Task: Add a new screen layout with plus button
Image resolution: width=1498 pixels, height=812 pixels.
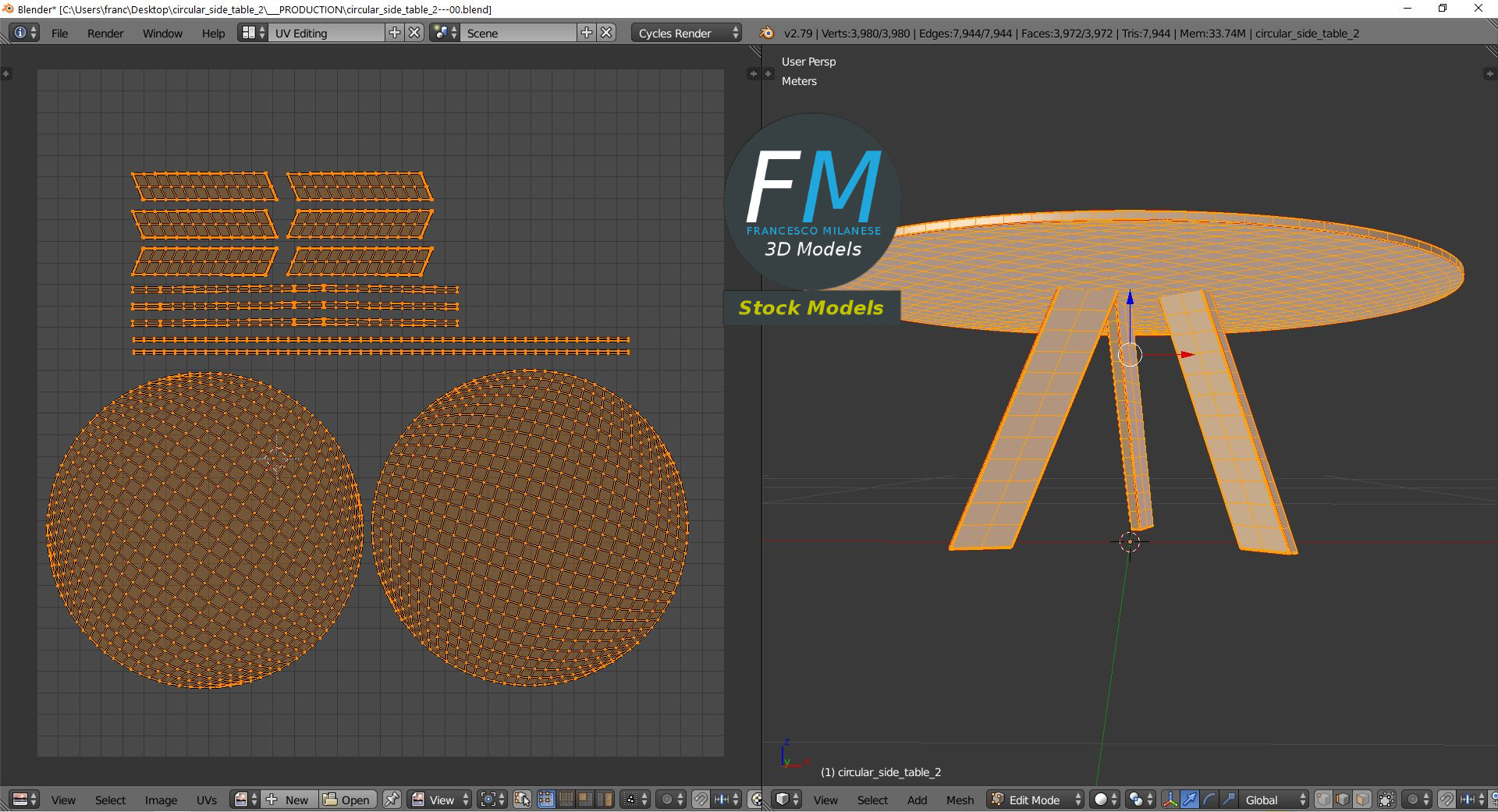Action: (x=395, y=33)
